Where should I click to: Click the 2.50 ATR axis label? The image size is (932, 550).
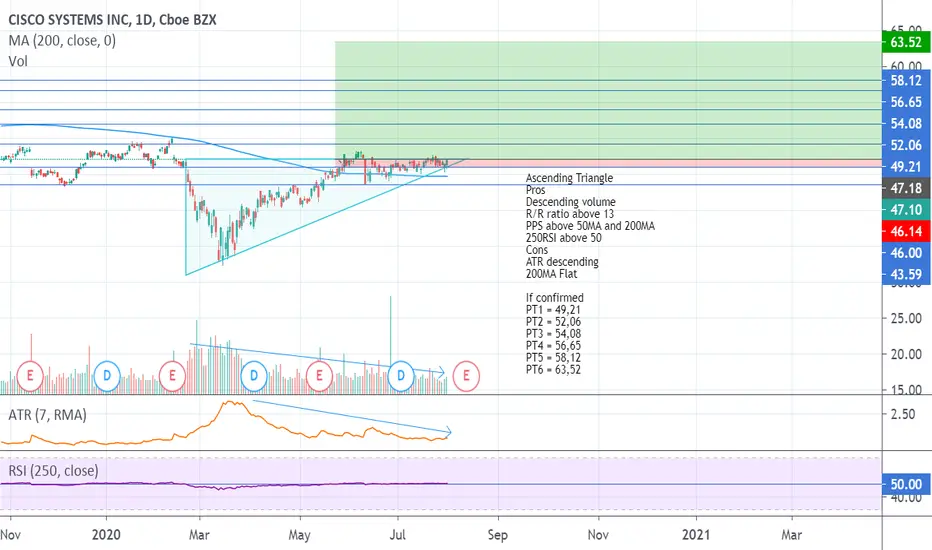pos(902,414)
